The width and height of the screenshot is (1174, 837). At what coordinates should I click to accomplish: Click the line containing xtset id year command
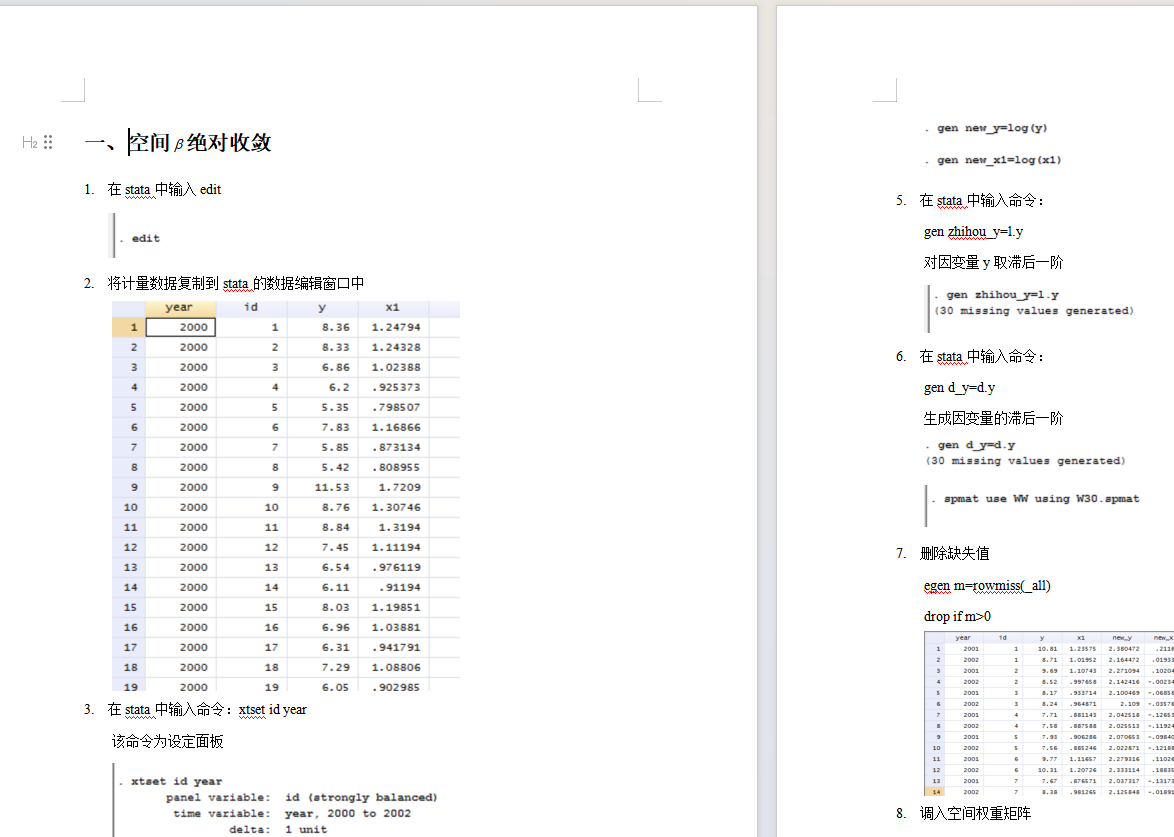click(207, 710)
